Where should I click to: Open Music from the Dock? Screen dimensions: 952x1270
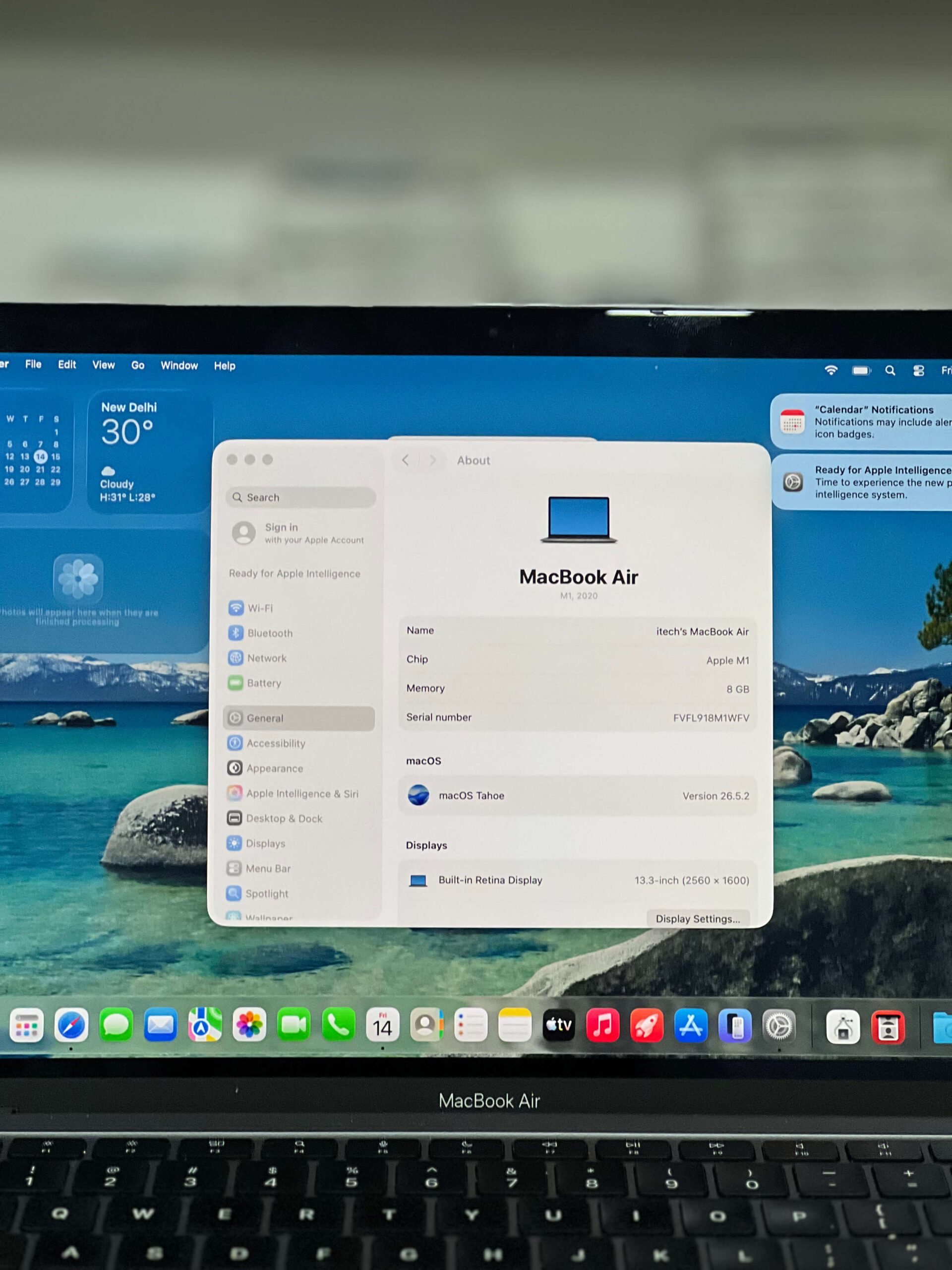602,1025
